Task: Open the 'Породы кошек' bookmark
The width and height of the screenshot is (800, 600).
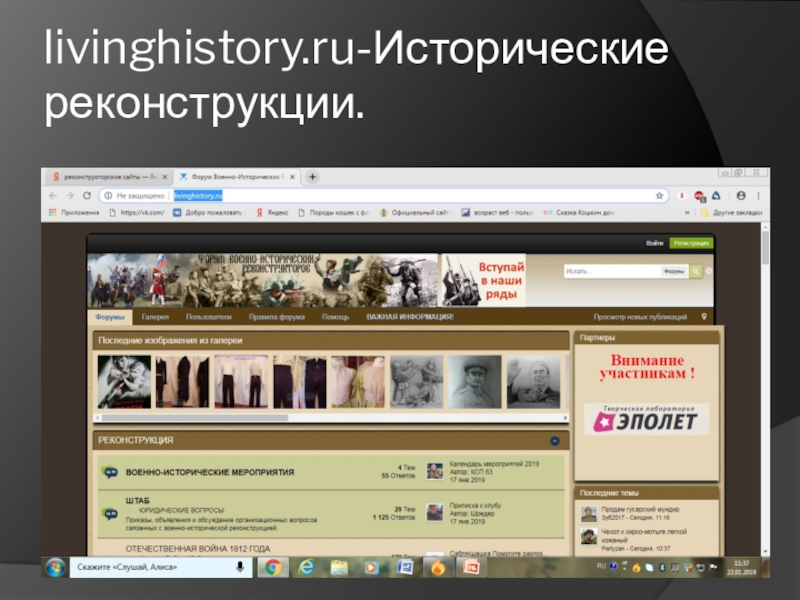Action: point(333,213)
